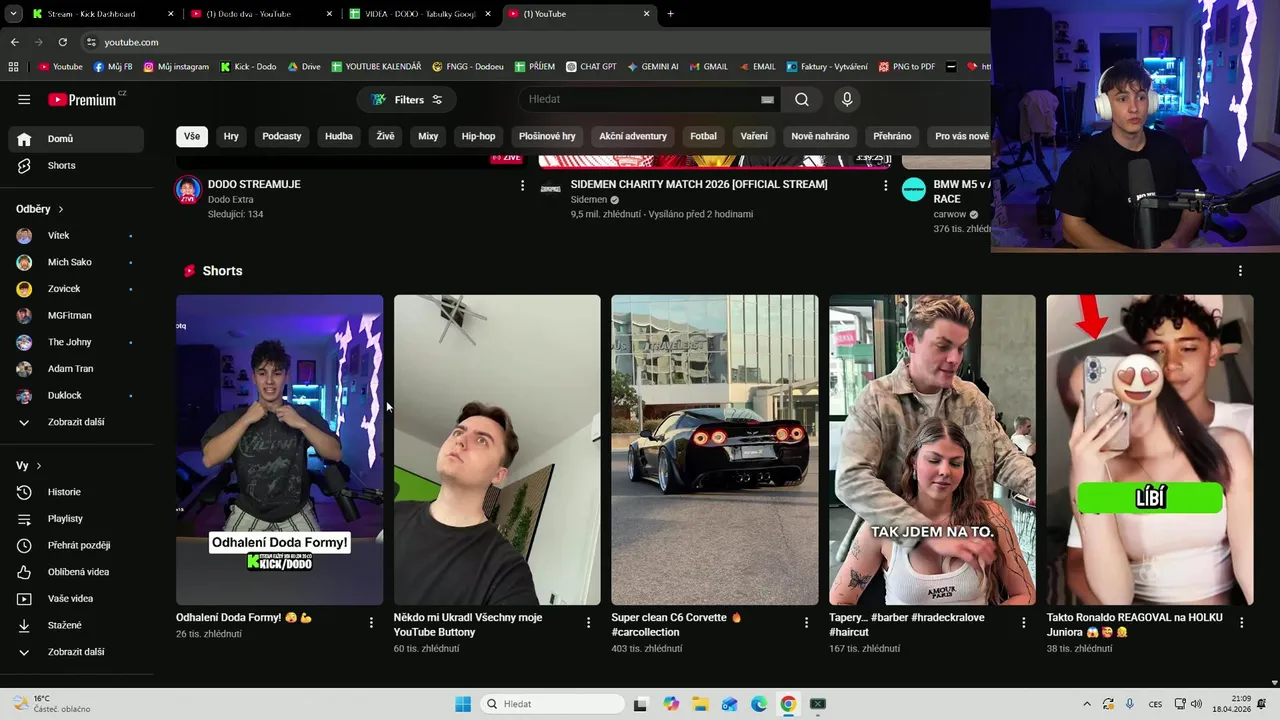Reload the page in Chrome
This screenshot has width=1280, height=720.
62,42
